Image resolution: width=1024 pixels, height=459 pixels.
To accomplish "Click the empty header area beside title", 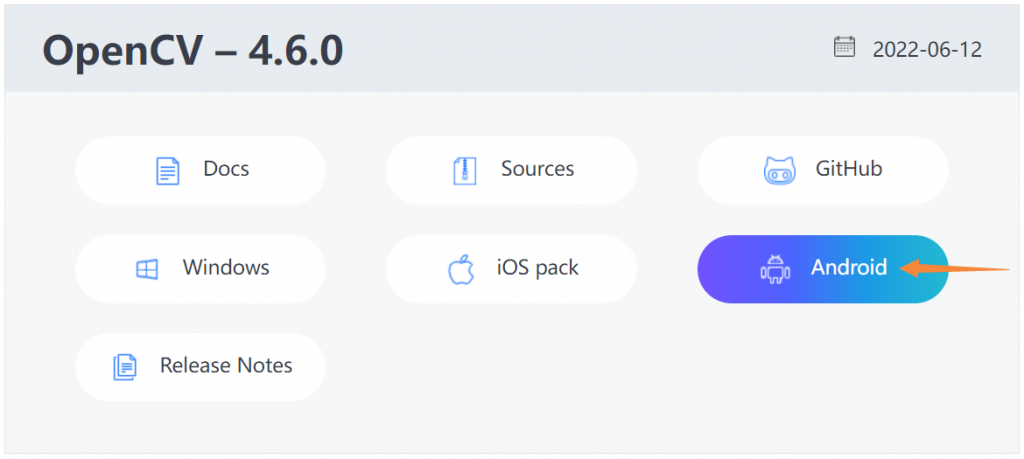I will 588,50.
